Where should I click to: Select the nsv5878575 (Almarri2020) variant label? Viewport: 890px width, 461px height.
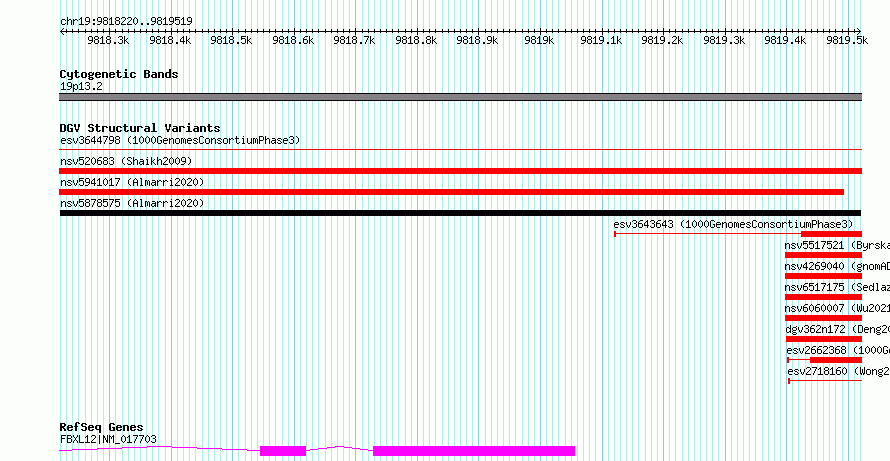132,203
